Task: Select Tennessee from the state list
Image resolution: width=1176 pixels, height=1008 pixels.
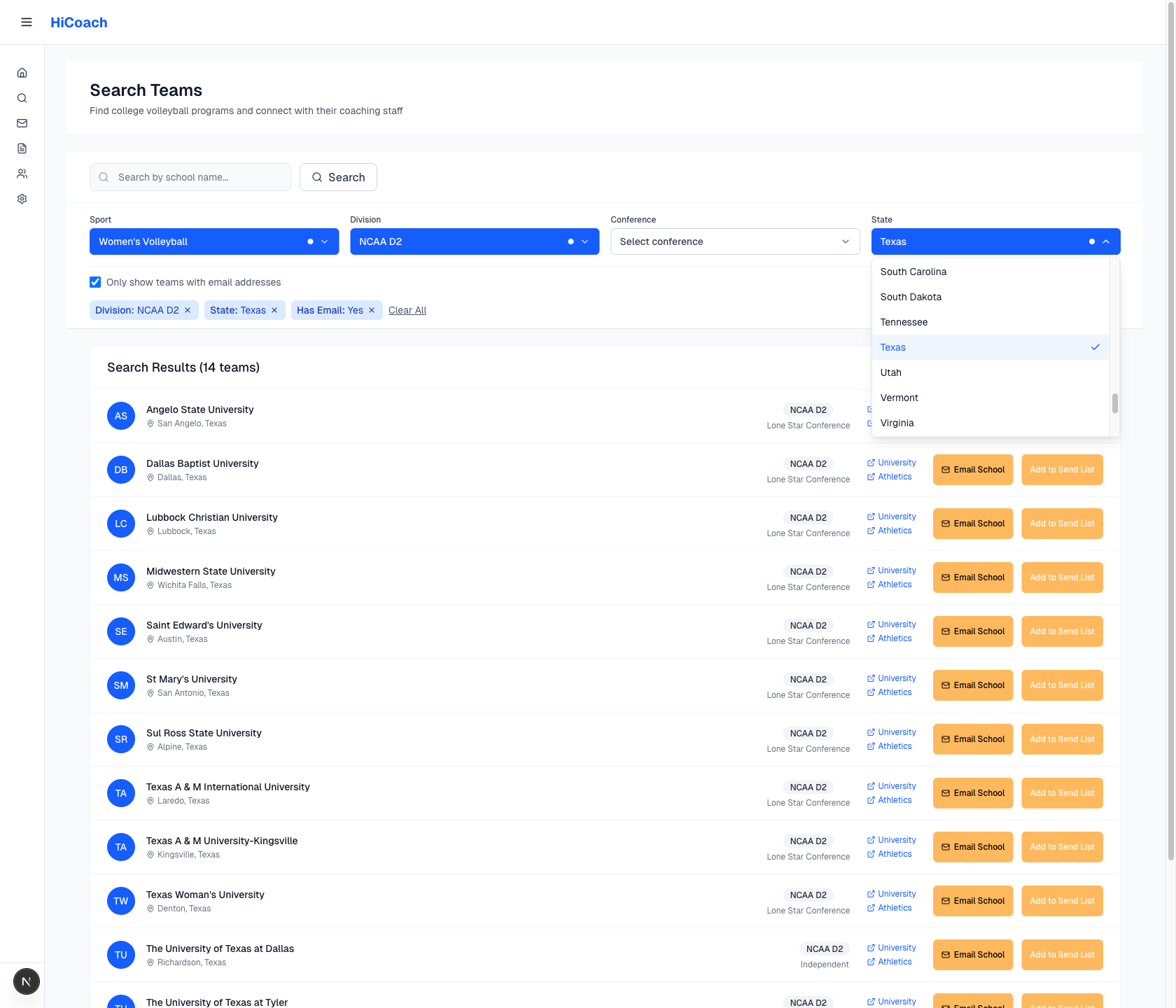Action: tap(904, 322)
